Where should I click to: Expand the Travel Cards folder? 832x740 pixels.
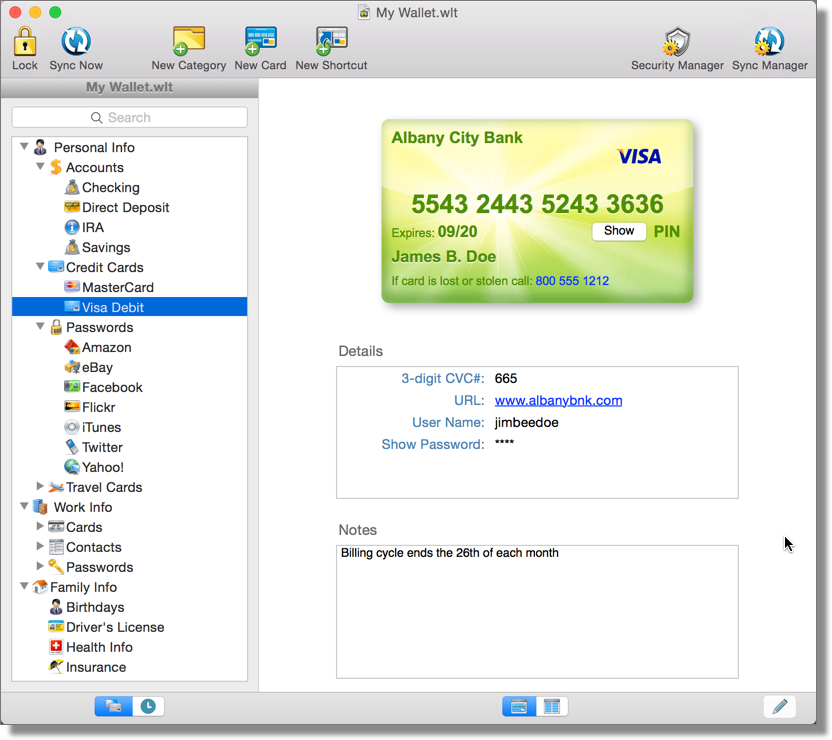[40, 486]
